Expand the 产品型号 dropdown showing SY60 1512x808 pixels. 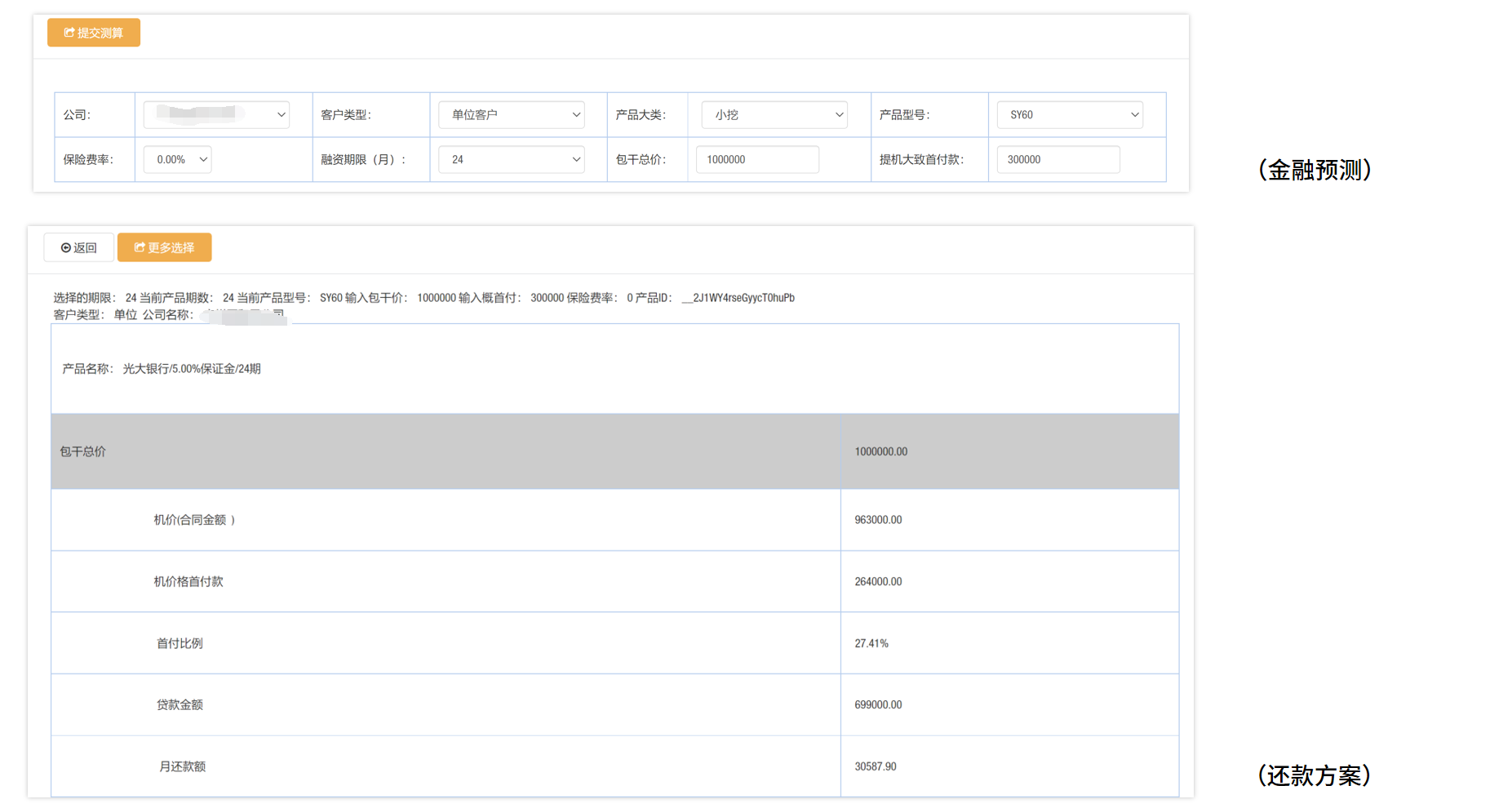[x=1069, y=115]
